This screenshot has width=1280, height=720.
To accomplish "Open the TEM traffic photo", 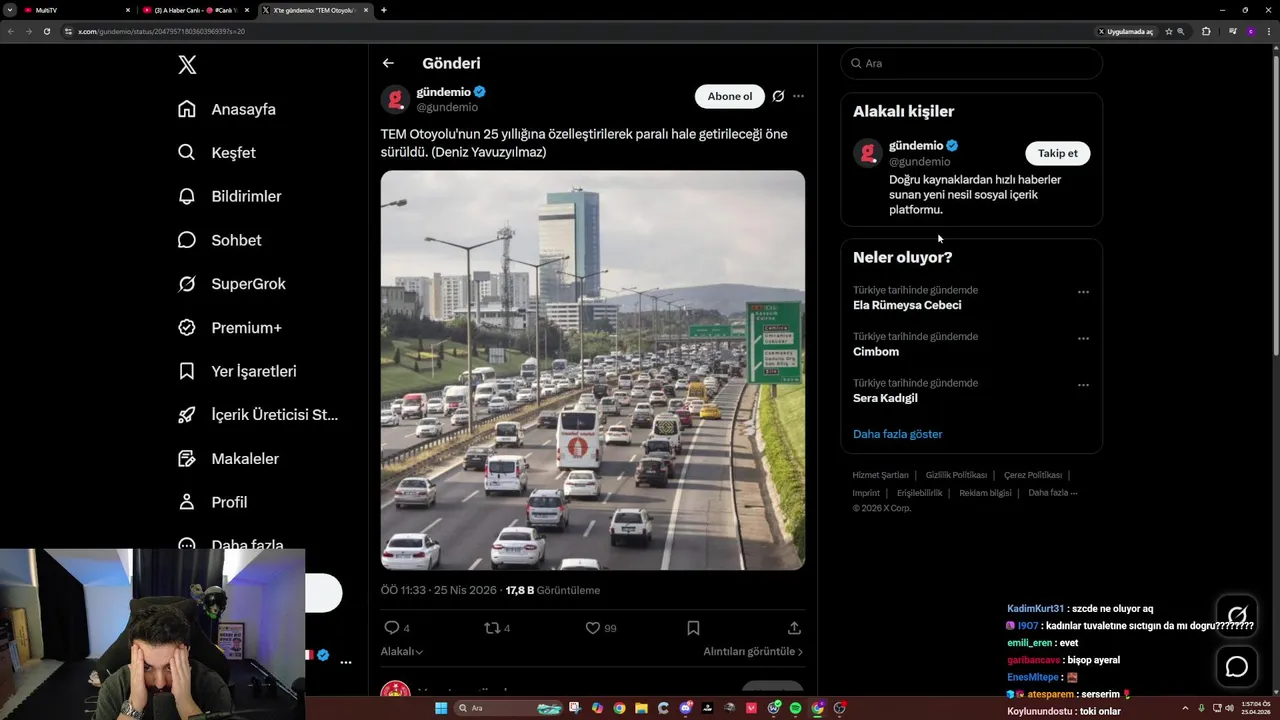I will (593, 370).
